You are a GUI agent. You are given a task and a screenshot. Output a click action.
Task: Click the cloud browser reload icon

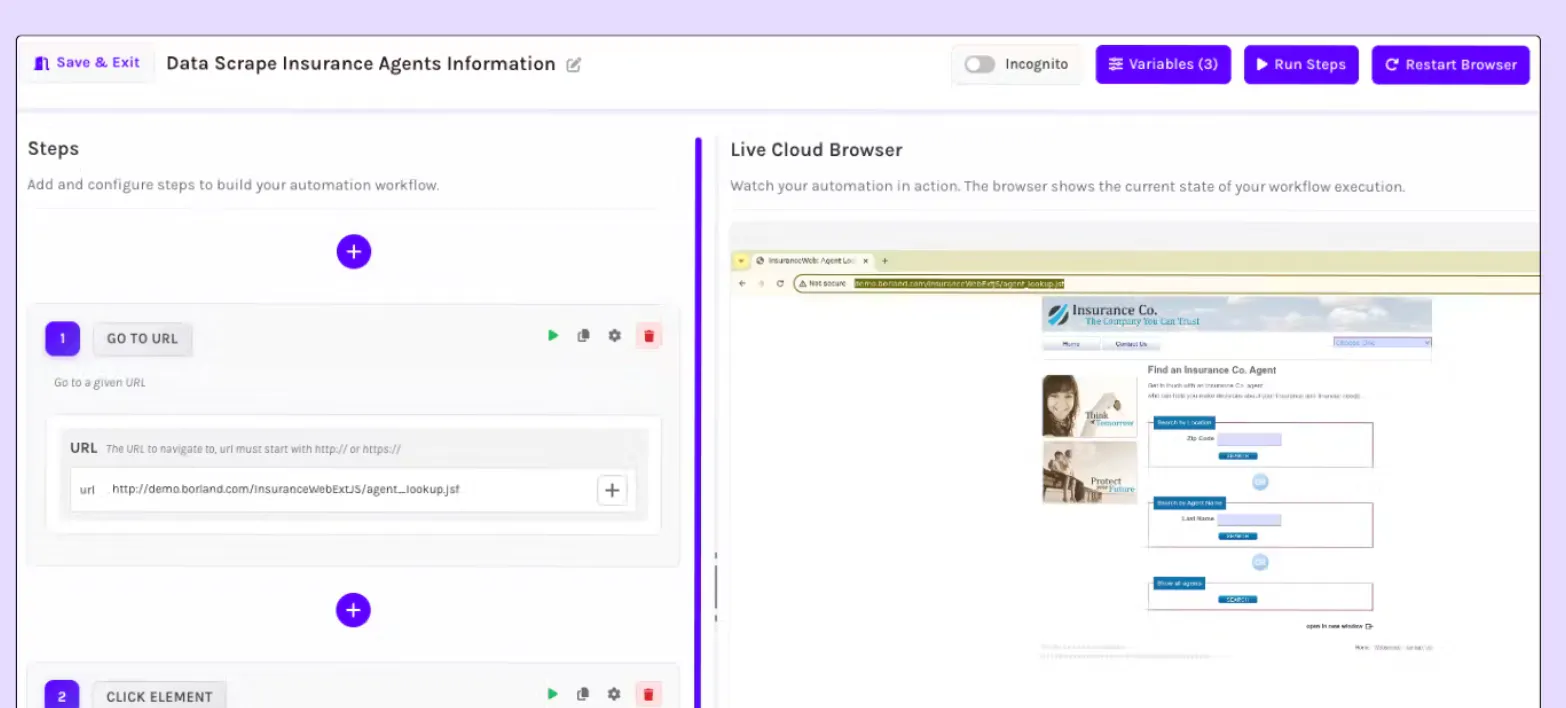[x=779, y=284]
